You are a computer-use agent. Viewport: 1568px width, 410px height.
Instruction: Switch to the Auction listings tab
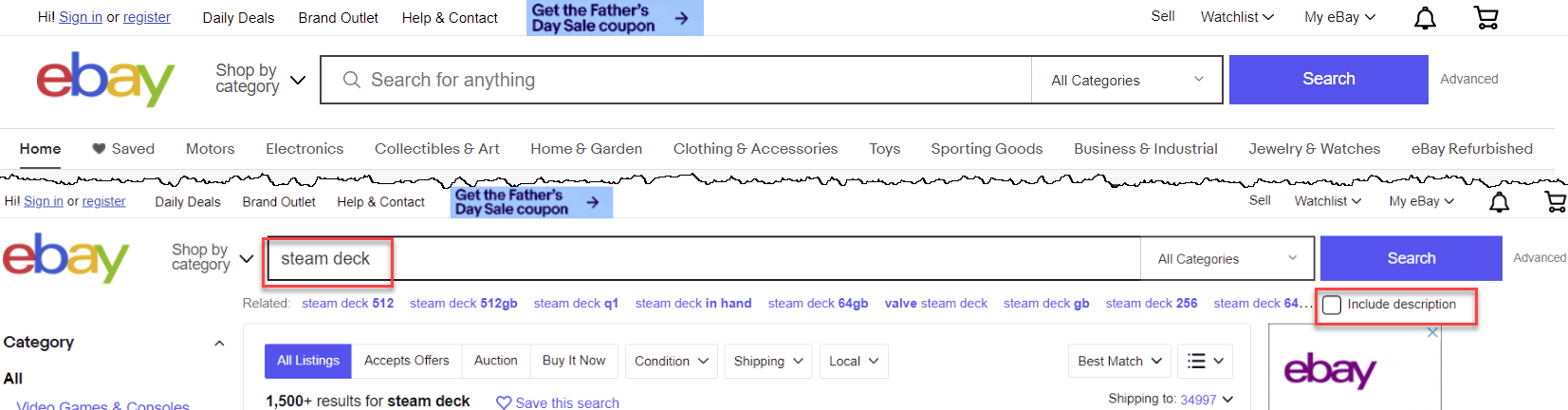pos(495,361)
